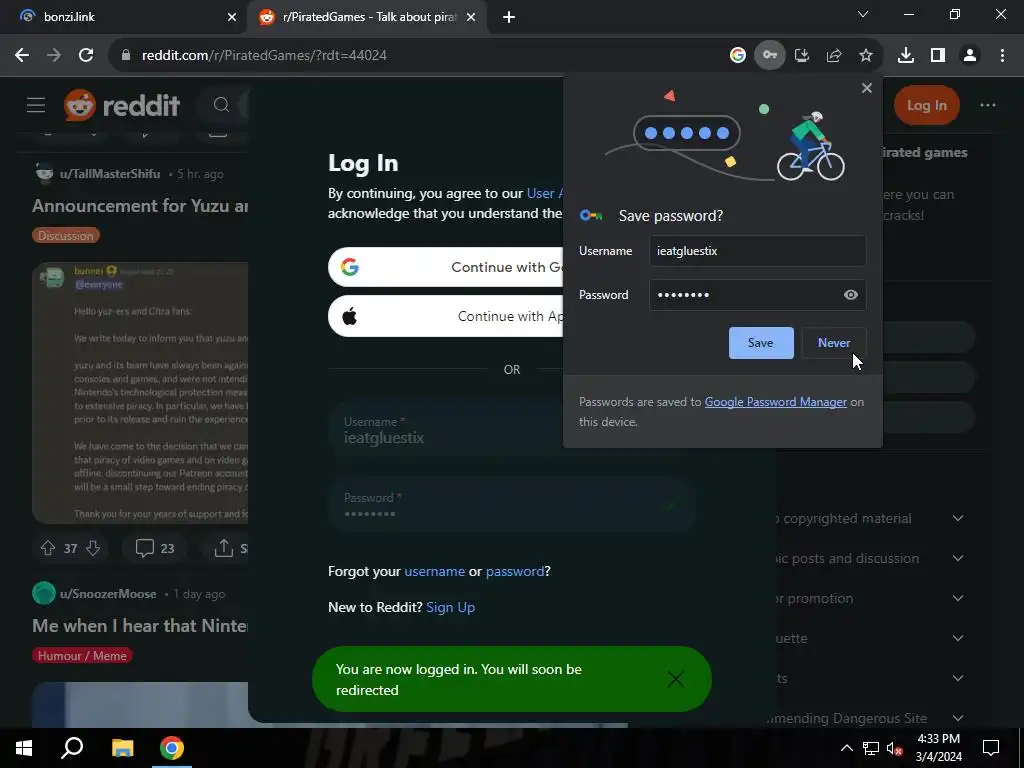The width and height of the screenshot is (1024, 768).
Task: Open Windows taskbar search
Action: (72, 748)
